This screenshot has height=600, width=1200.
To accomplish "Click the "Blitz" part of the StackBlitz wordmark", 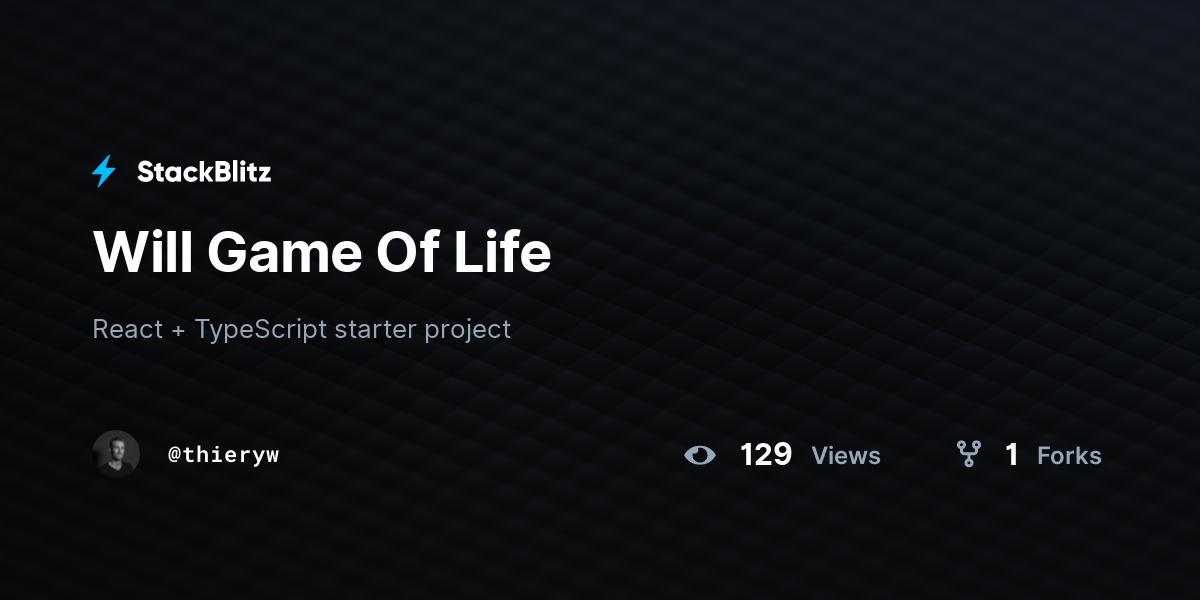I will tap(240, 172).
